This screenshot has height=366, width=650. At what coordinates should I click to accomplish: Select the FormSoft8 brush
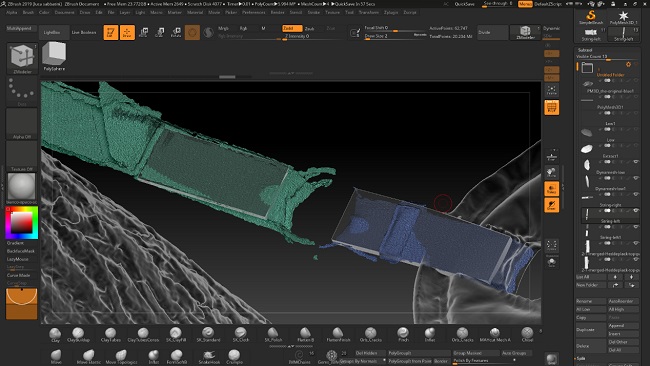[177, 357]
